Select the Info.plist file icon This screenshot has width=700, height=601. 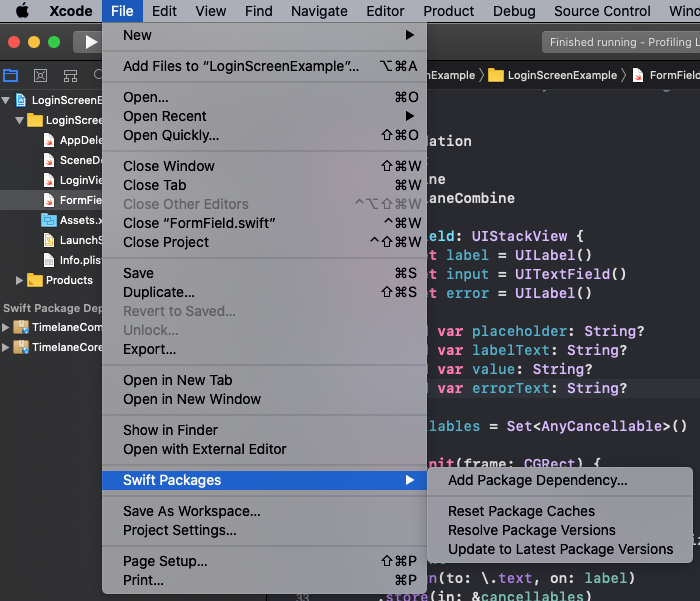coord(49,260)
